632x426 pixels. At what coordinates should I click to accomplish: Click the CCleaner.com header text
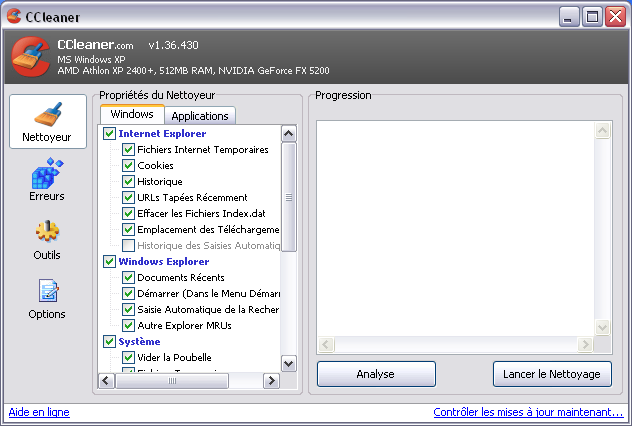(x=95, y=45)
